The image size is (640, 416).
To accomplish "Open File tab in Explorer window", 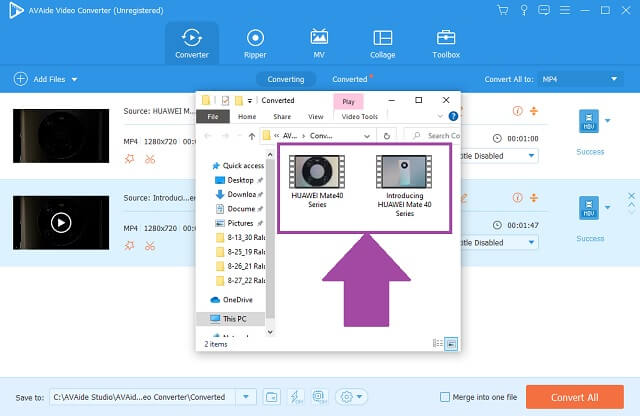I will (x=213, y=117).
